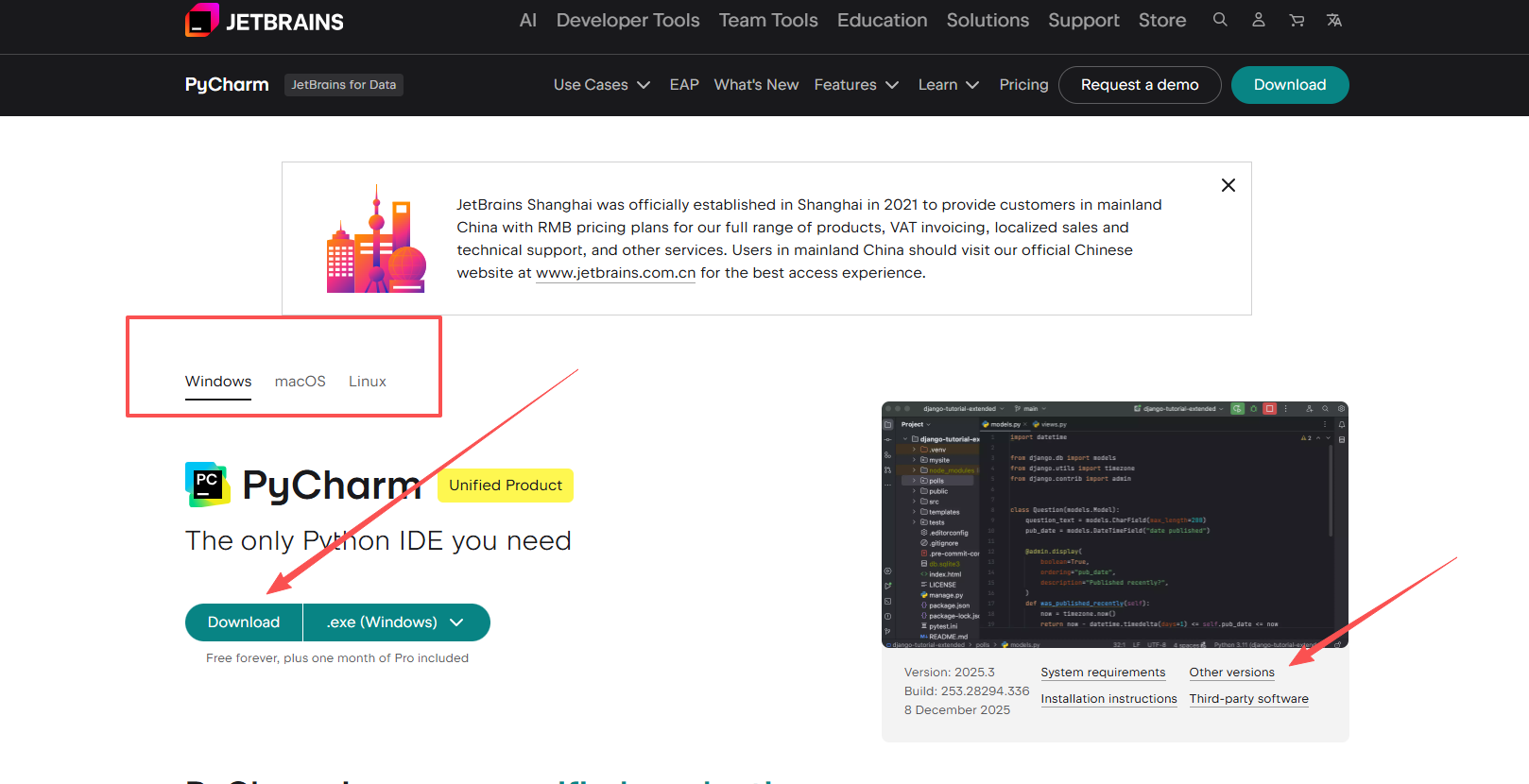The width and height of the screenshot is (1529, 784).
Task: Open the System requirements link
Action: pos(1104,673)
